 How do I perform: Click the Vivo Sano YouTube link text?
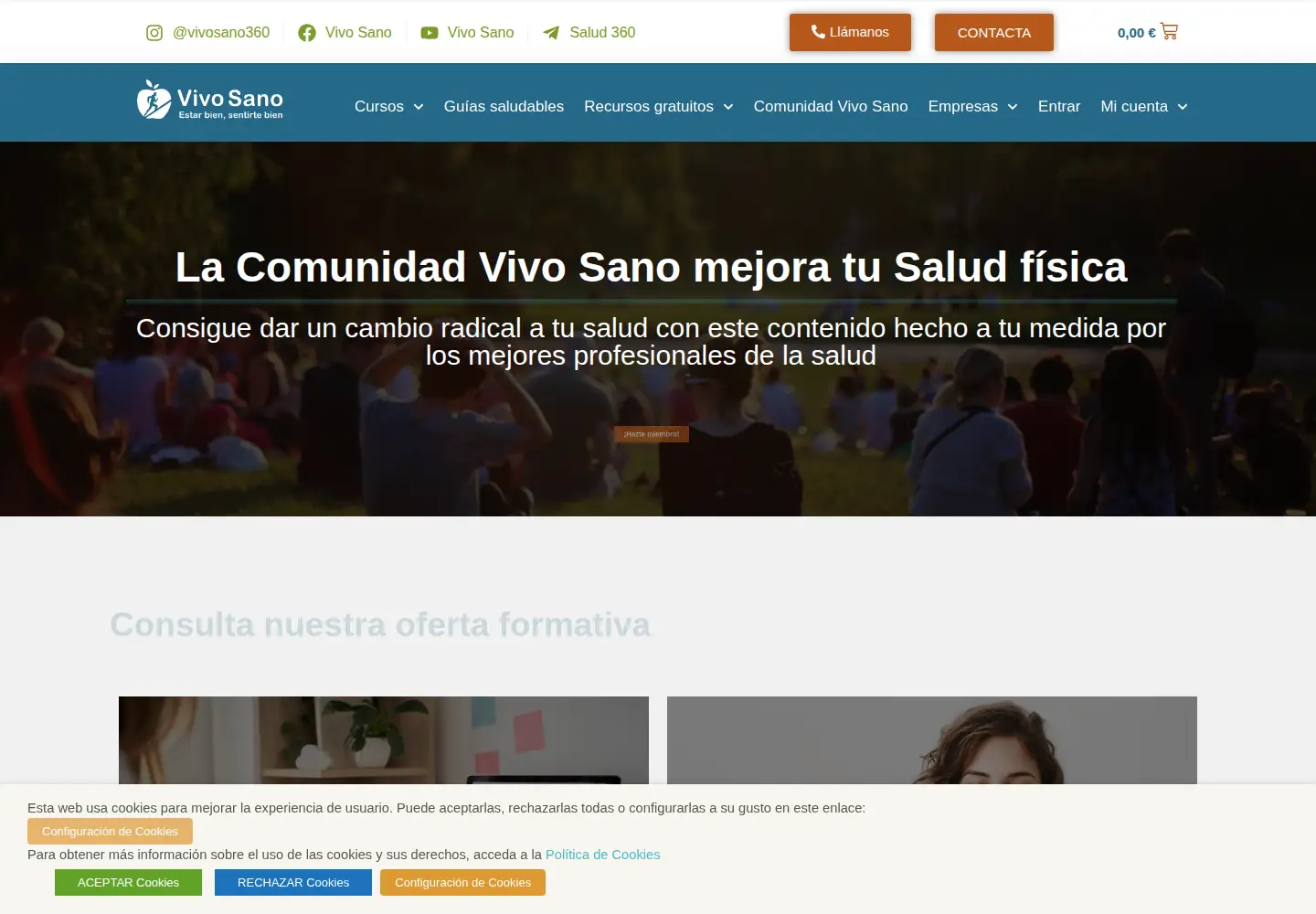(481, 33)
